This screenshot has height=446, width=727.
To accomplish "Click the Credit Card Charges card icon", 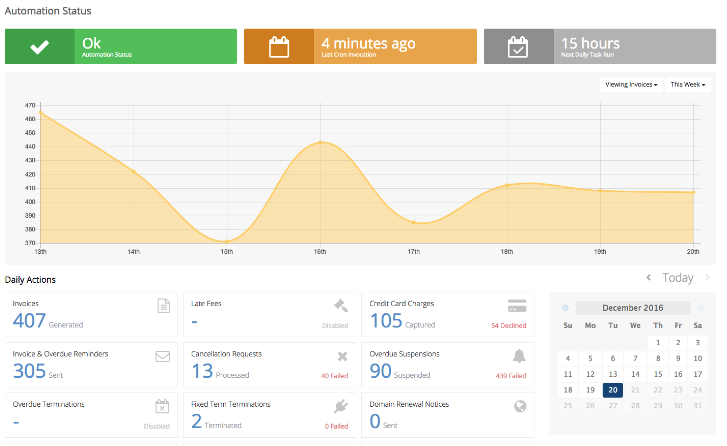I will tap(517, 306).
